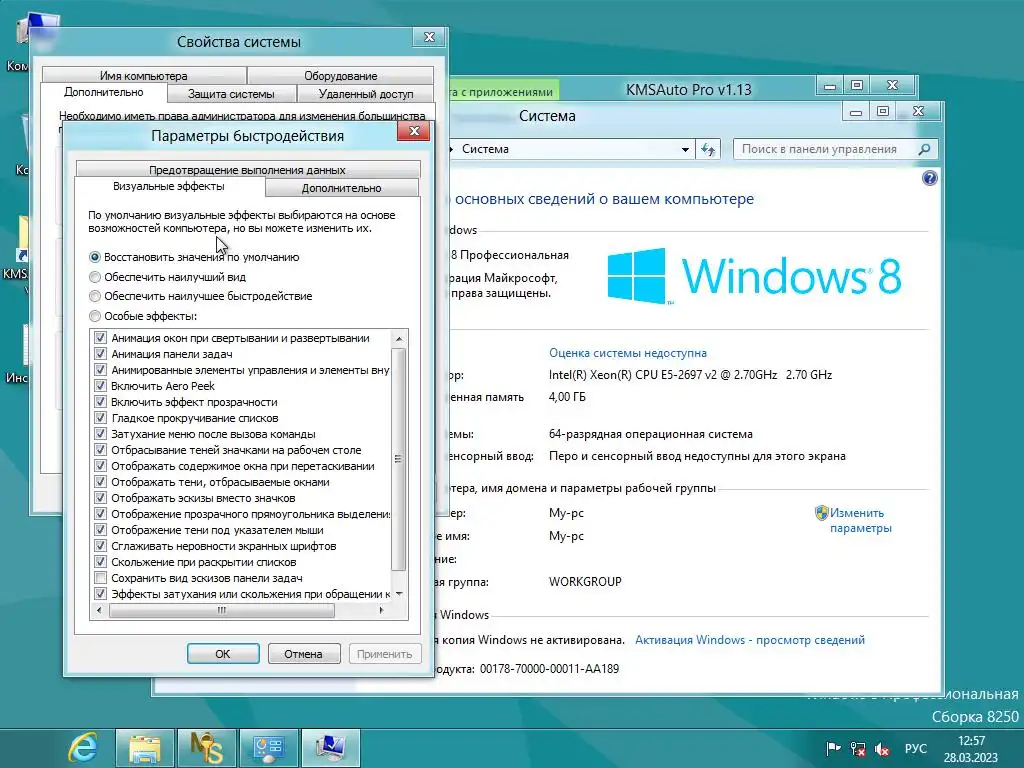This screenshot has width=1024, height=768.
Task: Toggle Затухание меню после вызова команды
Action: pos(100,434)
